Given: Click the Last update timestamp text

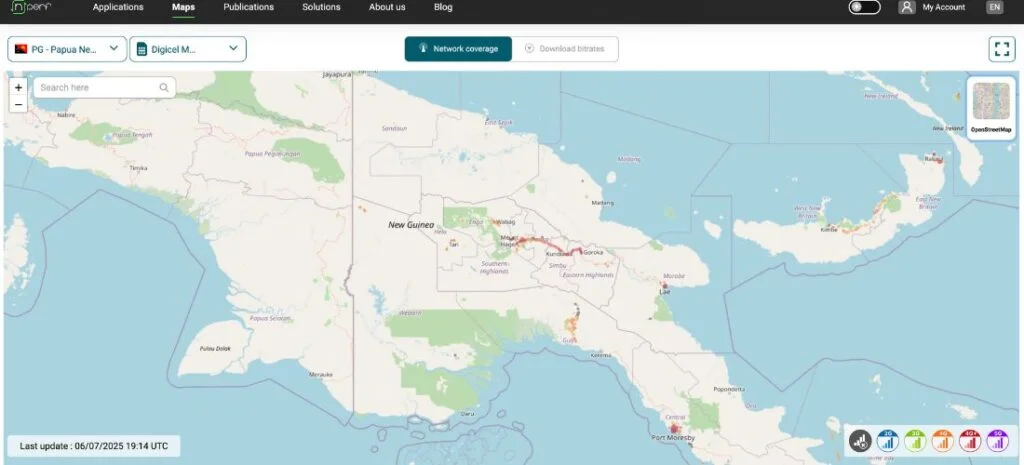Looking at the screenshot, I should (93, 446).
